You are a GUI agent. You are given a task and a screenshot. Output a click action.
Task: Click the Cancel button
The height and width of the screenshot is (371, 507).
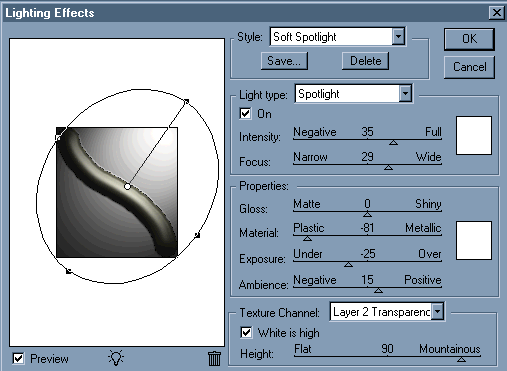point(469,67)
